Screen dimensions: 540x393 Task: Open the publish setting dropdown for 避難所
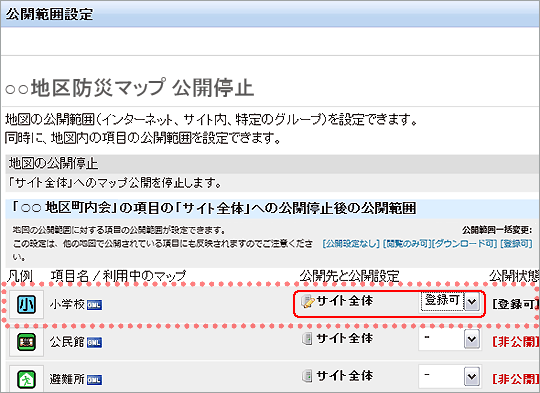click(x=450, y=377)
